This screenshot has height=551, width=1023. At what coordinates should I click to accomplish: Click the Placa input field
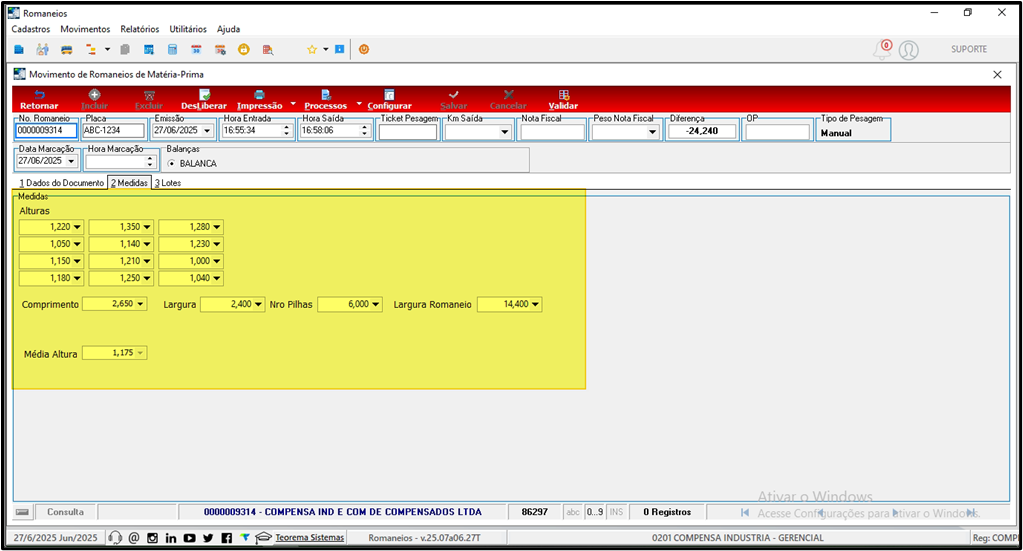114,130
